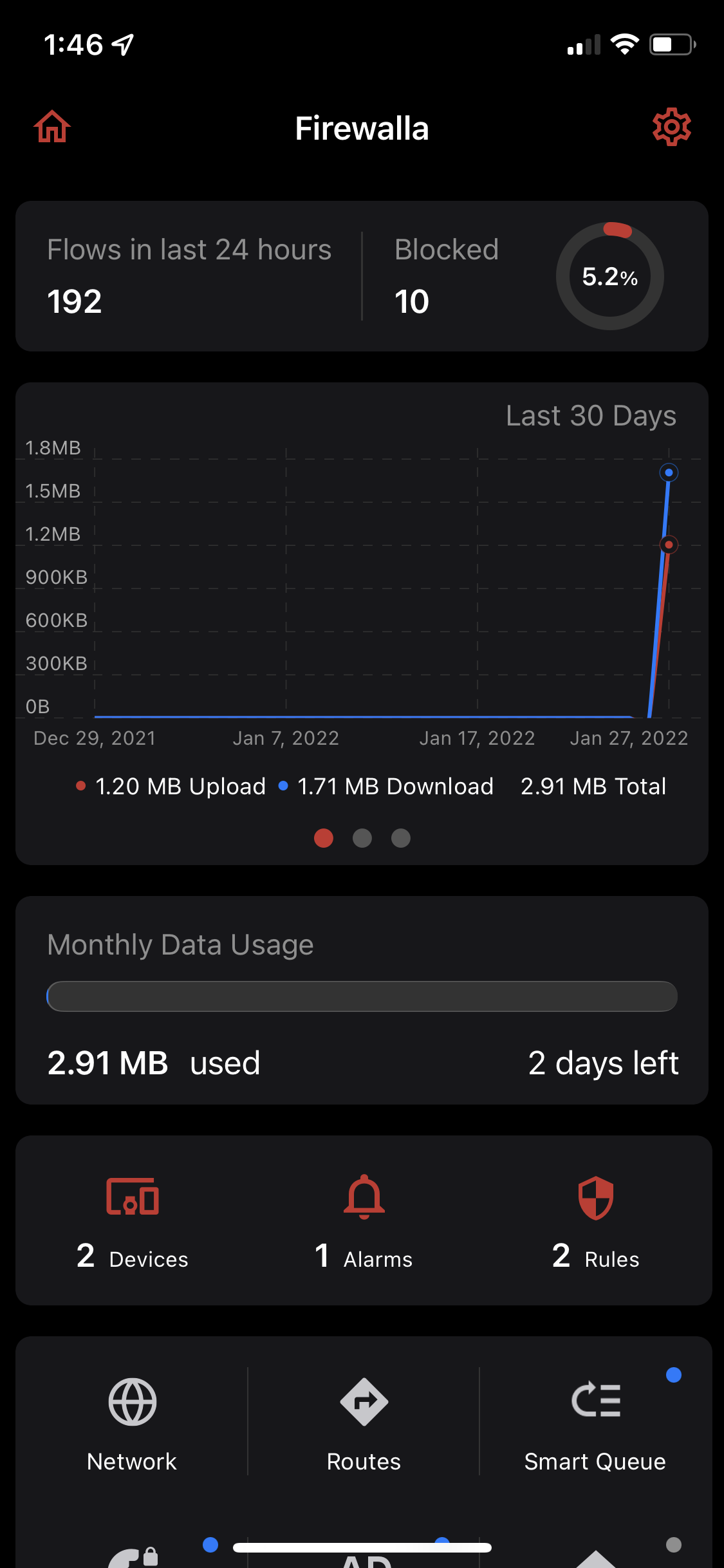Screen dimensions: 724x1568
Task: Open the Blocked flows count
Action: point(447,276)
